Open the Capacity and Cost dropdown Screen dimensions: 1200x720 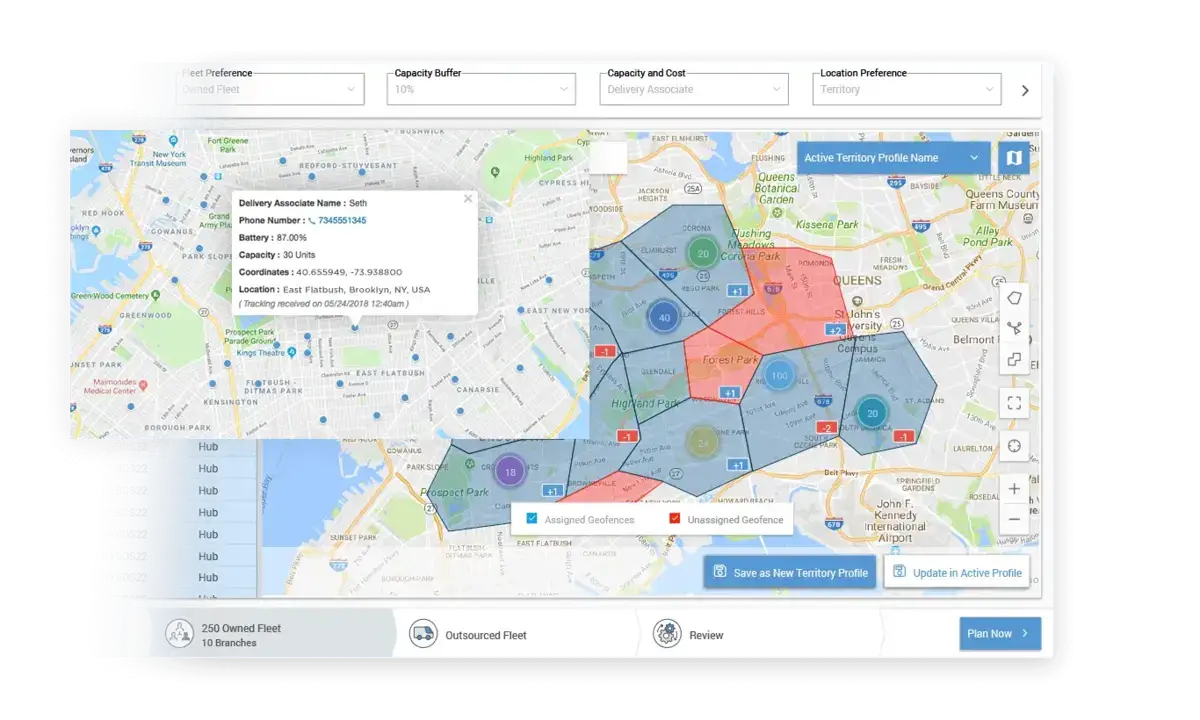695,89
